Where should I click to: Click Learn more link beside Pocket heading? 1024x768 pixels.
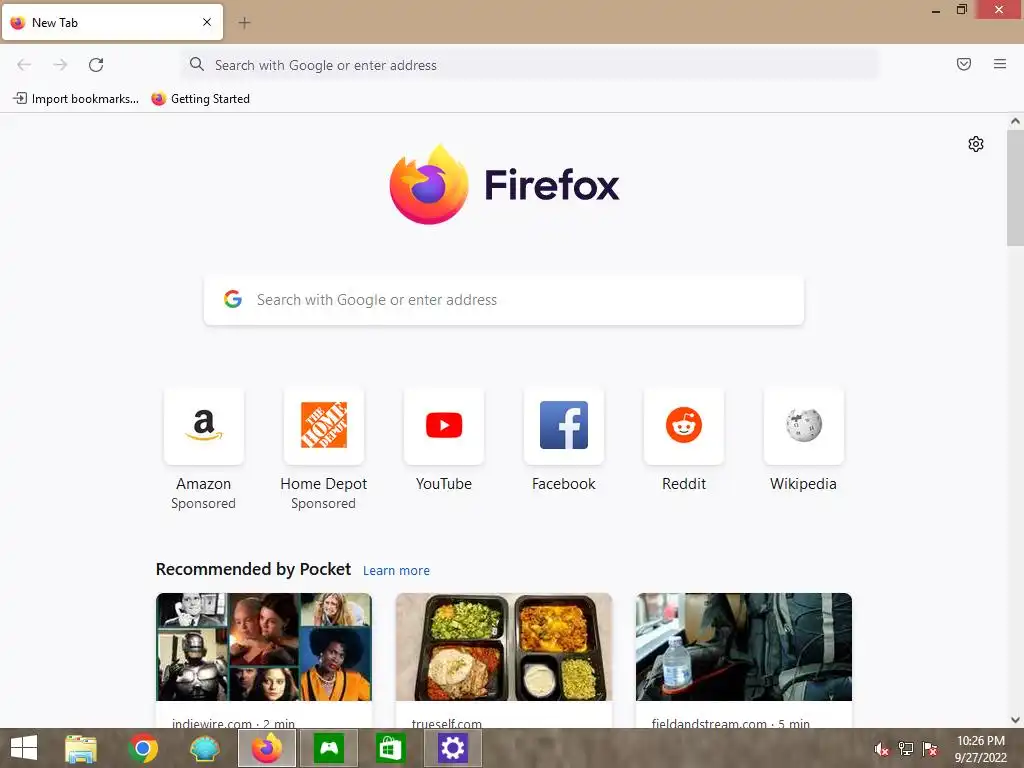[396, 571]
